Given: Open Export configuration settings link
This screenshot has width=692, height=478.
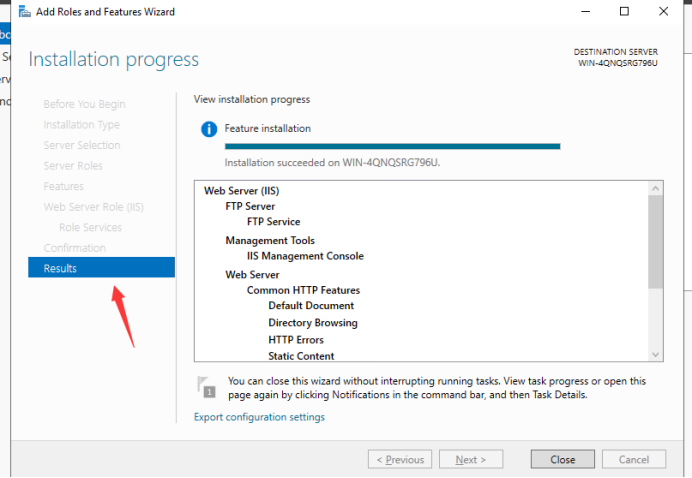Looking at the screenshot, I should [259, 417].
